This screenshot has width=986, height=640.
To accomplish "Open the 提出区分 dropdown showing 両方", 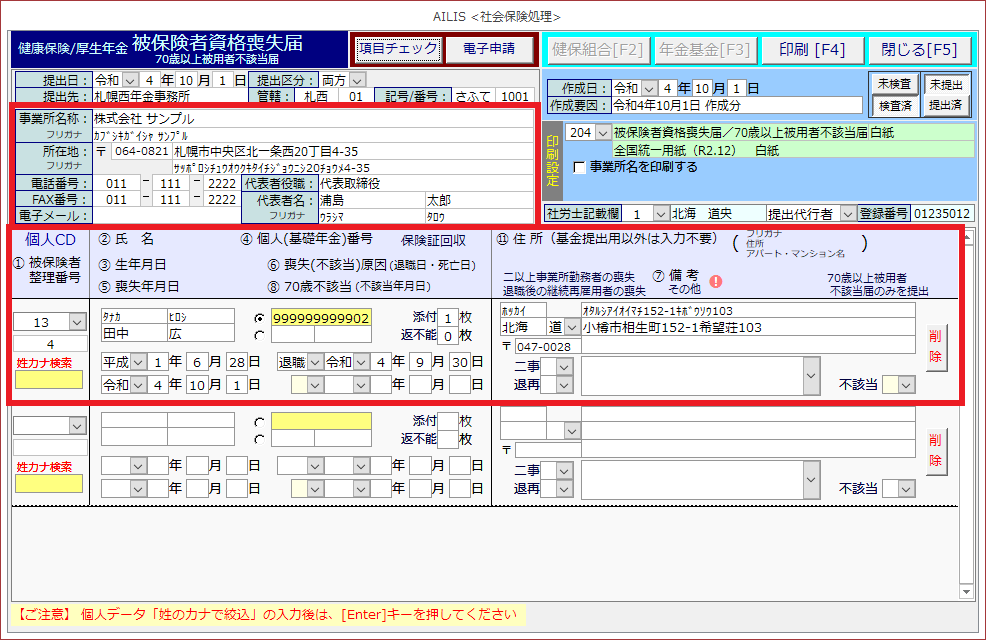I will click(357, 80).
